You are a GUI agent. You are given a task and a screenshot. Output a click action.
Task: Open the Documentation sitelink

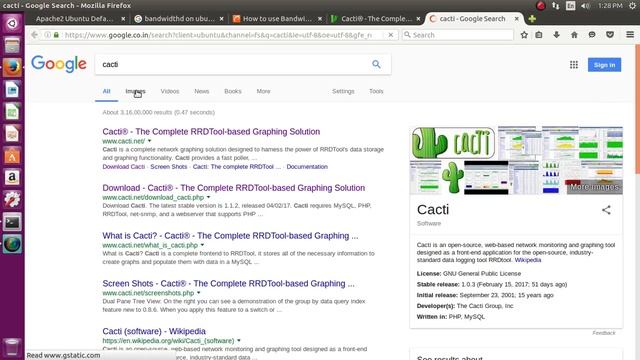(307, 167)
